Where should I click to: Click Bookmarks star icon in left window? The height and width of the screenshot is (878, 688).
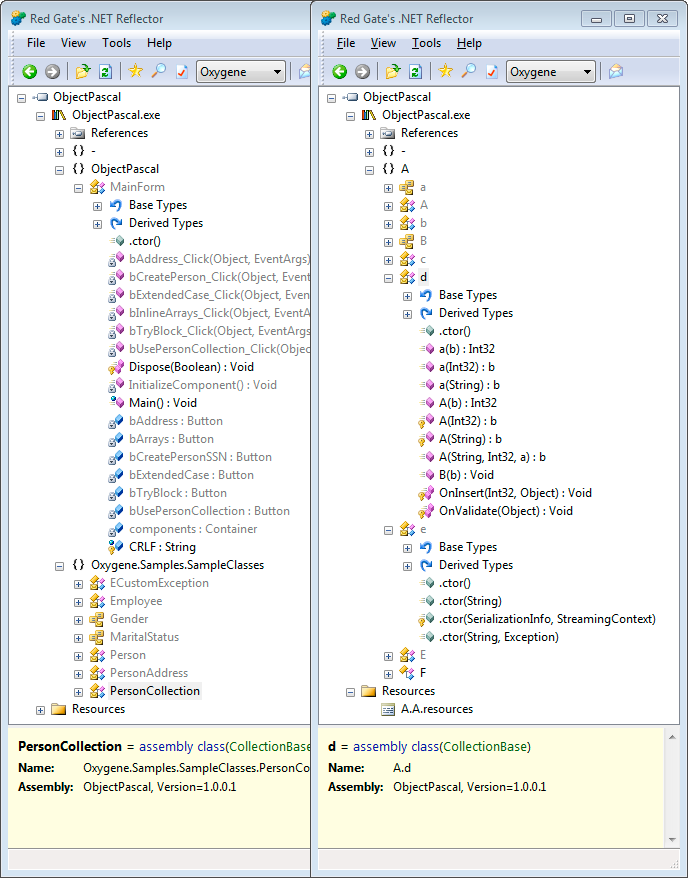tap(135, 71)
